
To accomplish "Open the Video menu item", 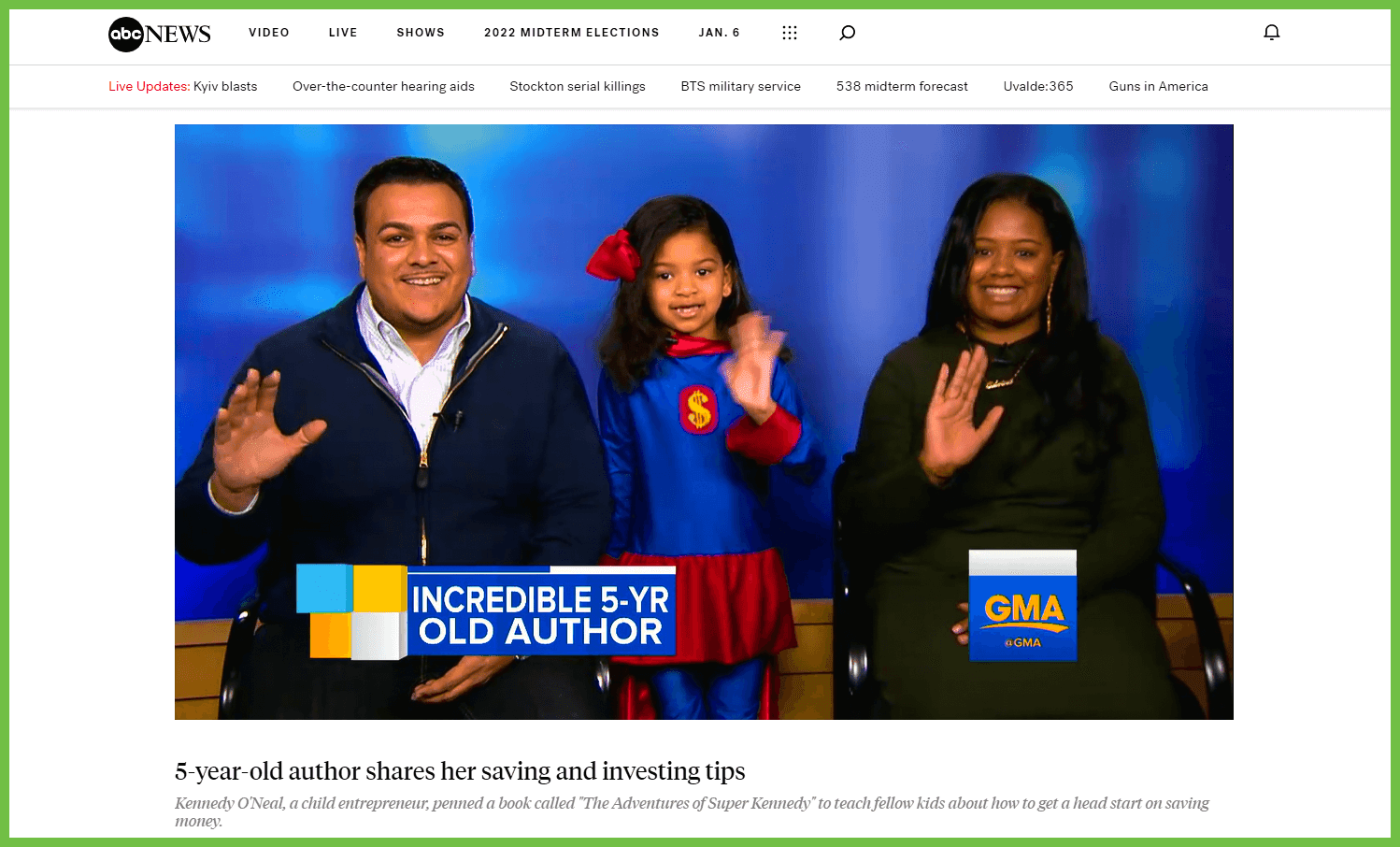I will point(269,33).
